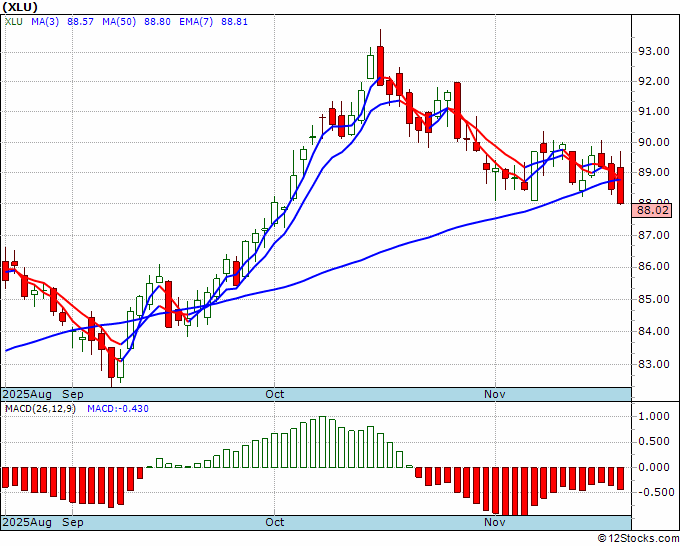Click the MA(3) indicator label

(45, 22)
